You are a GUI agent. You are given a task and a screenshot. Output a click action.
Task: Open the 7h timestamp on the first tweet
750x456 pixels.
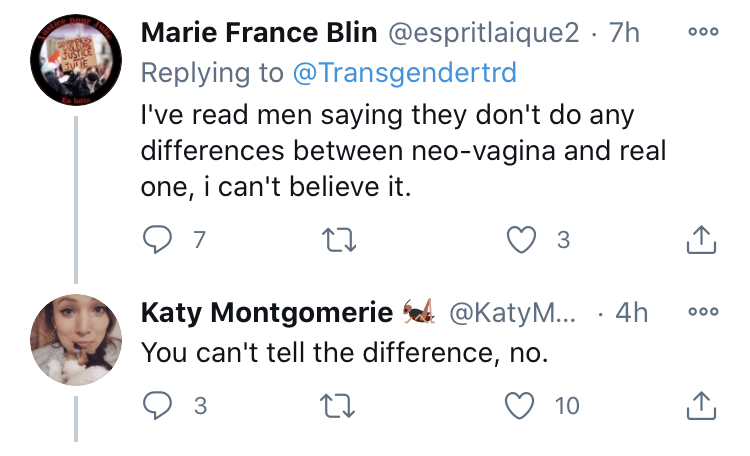pos(624,33)
